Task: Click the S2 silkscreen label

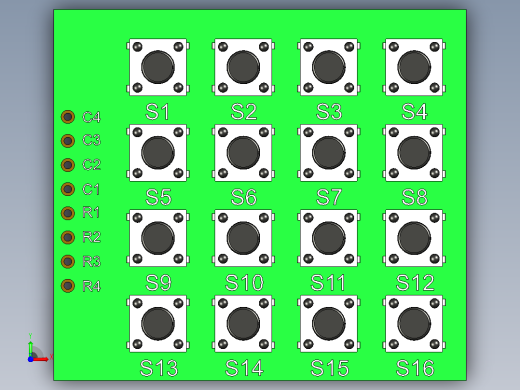Action: tap(244, 112)
